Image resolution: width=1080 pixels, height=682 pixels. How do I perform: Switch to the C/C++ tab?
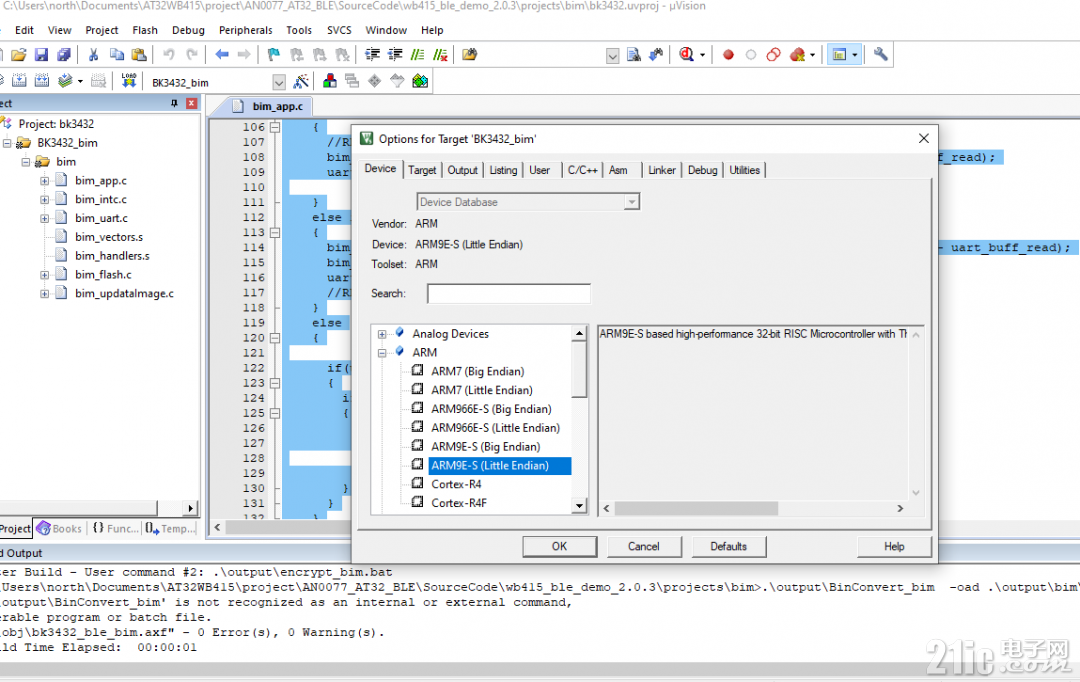pyautogui.click(x=582, y=170)
